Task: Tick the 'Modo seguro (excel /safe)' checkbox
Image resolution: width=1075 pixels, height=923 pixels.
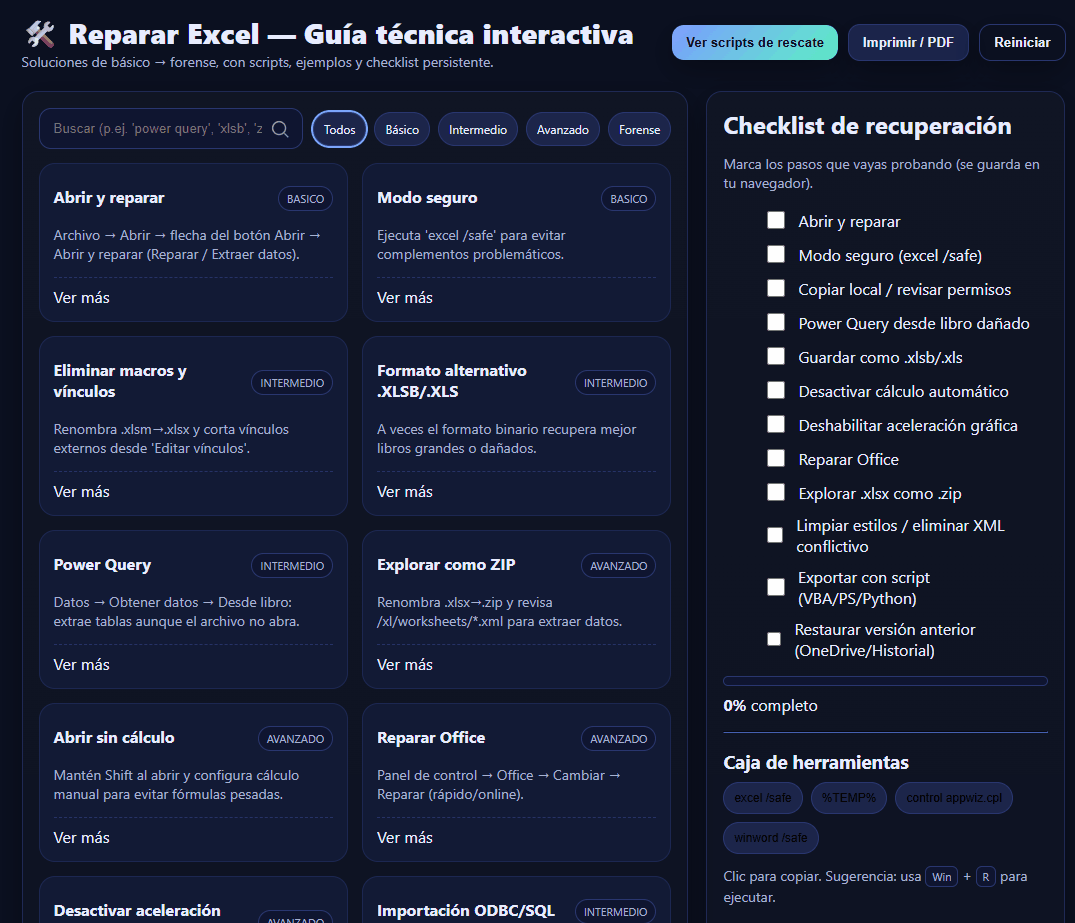Action: click(776, 254)
